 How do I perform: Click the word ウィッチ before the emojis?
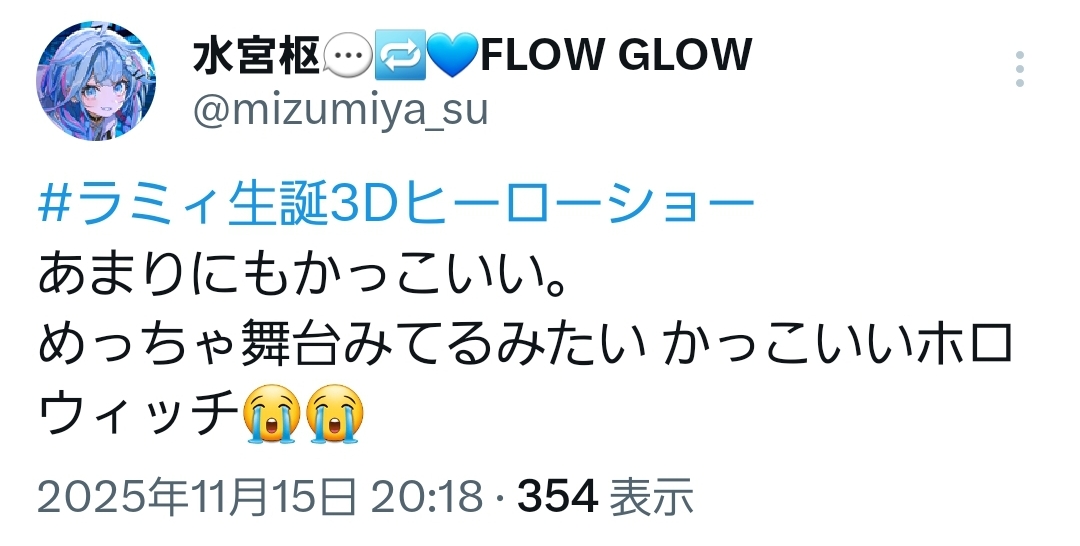pos(138,414)
